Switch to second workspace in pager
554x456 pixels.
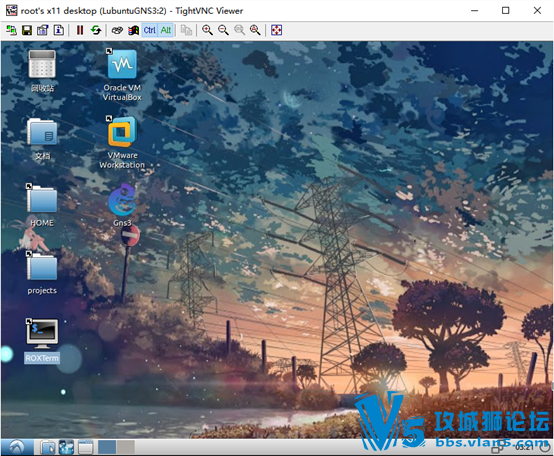tap(126, 447)
